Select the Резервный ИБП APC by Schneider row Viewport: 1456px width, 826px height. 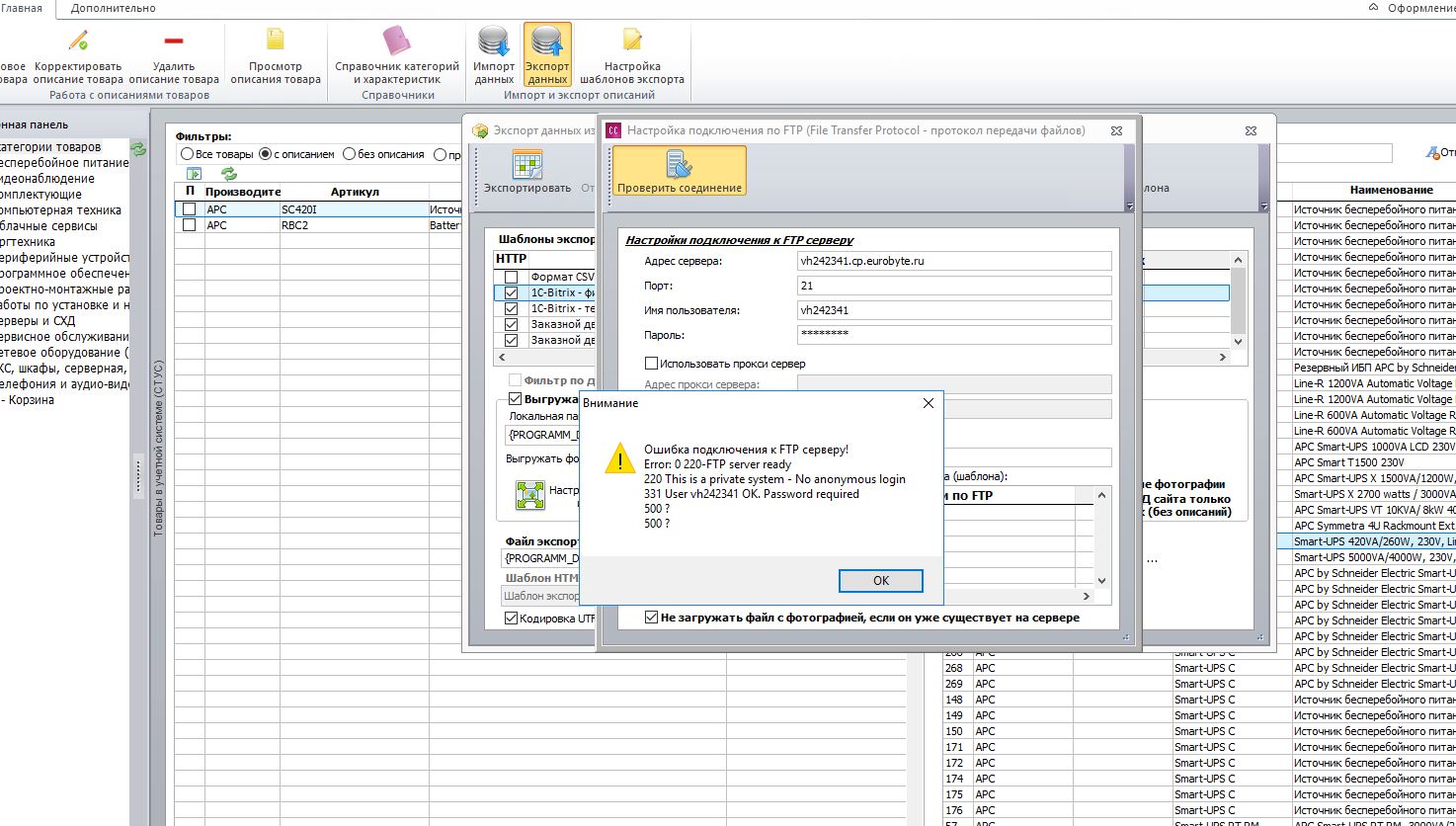click(1374, 368)
